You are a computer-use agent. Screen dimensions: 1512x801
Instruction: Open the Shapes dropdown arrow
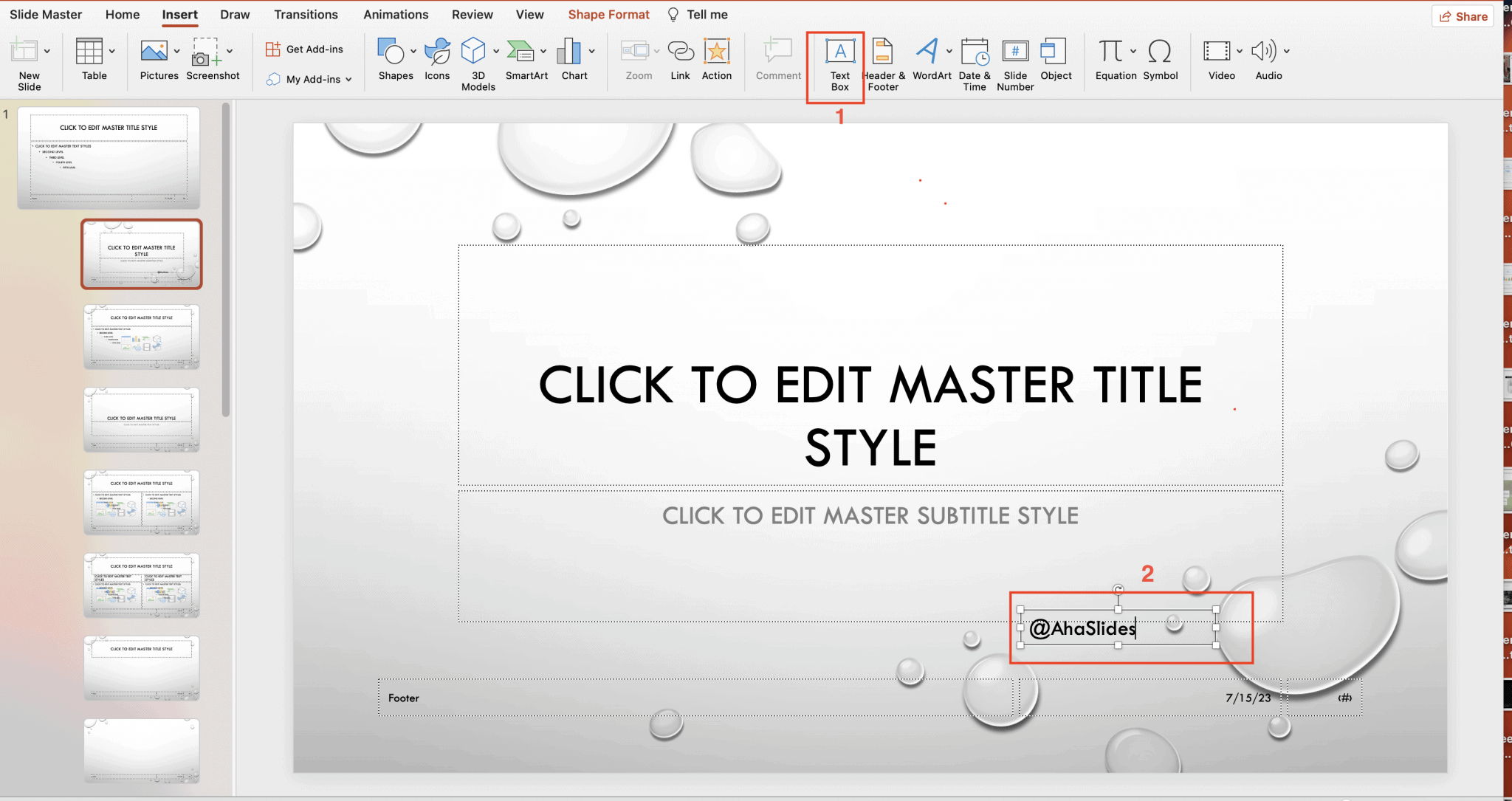click(x=412, y=52)
